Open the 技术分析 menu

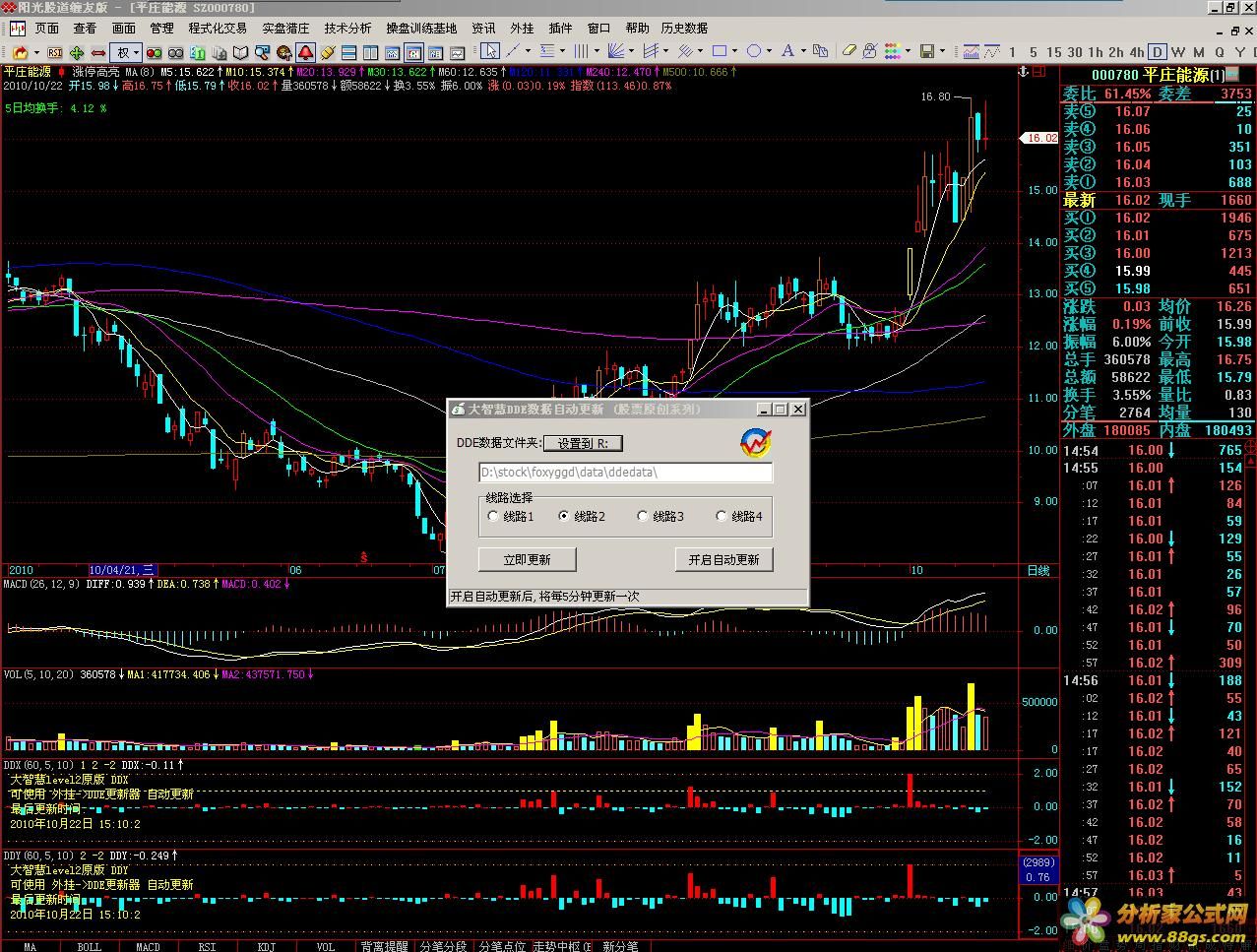coord(348,29)
